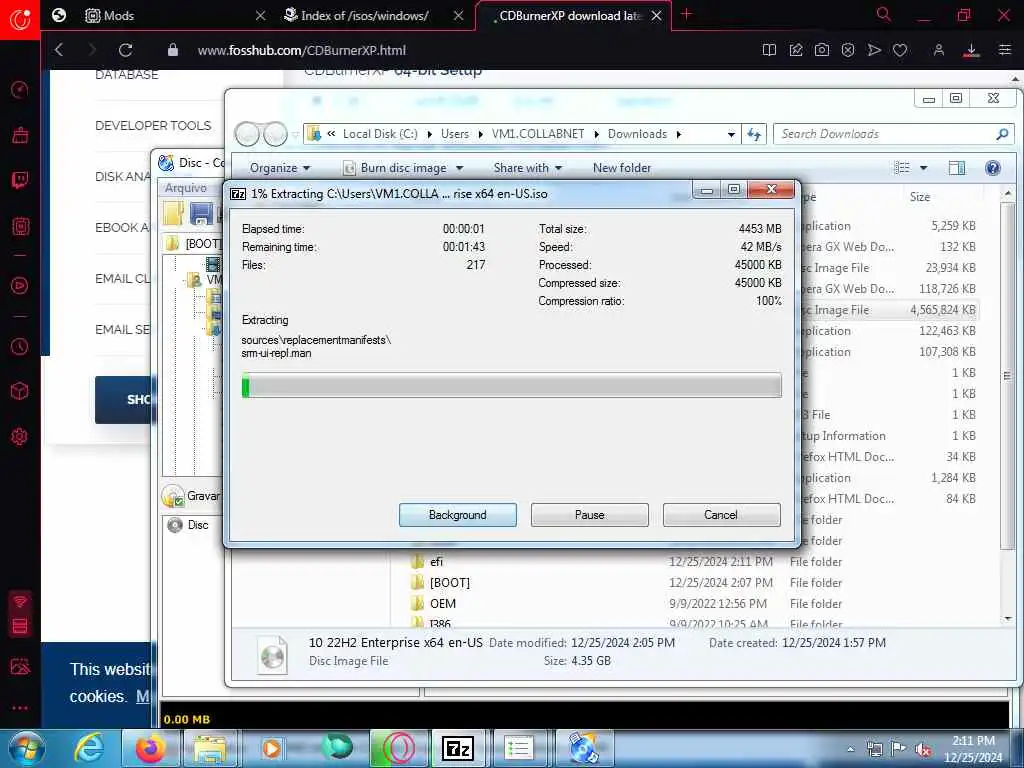Open Arquivo menu in CDBurnerXP

coord(185,187)
